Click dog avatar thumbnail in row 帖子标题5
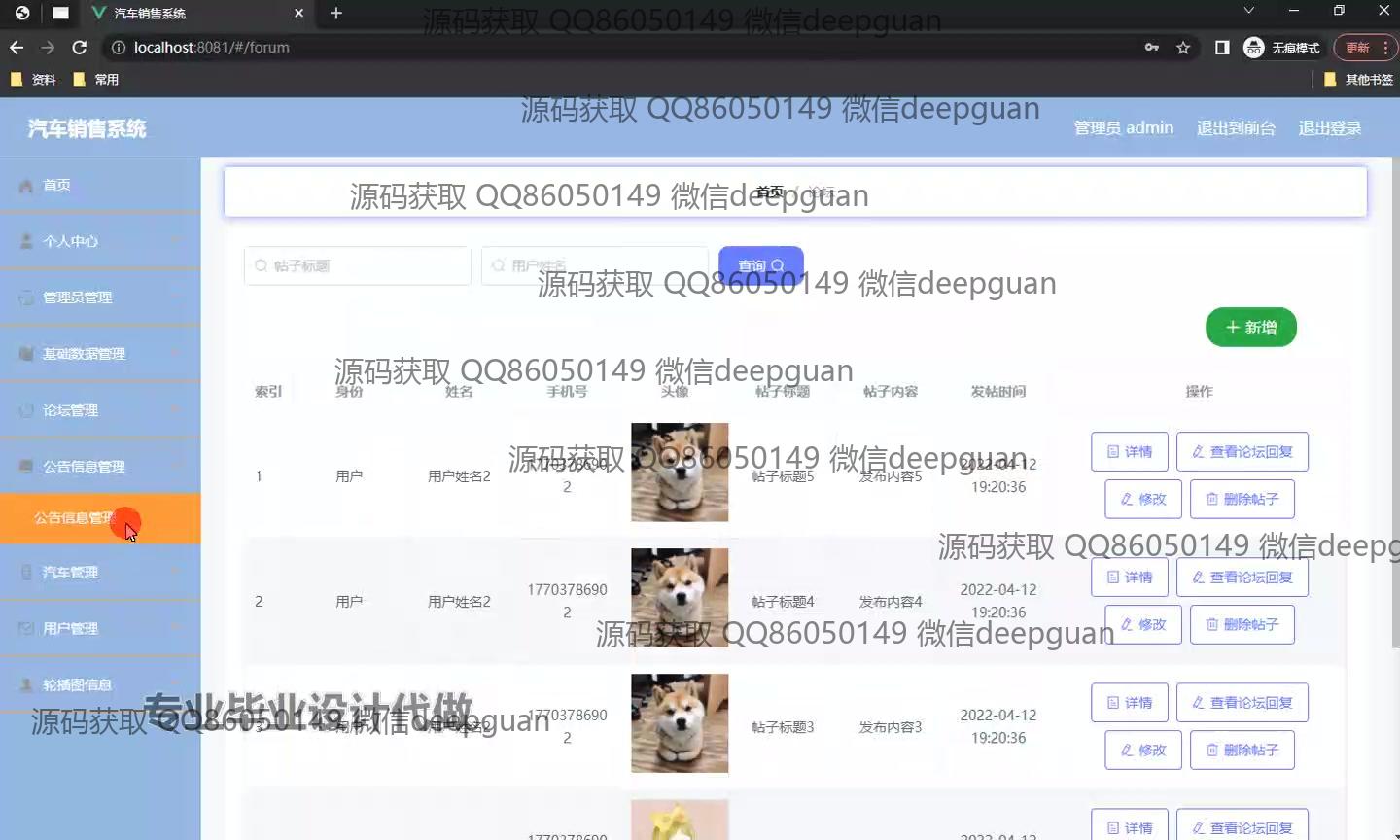The height and width of the screenshot is (840, 1400). [x=680, y=472]
